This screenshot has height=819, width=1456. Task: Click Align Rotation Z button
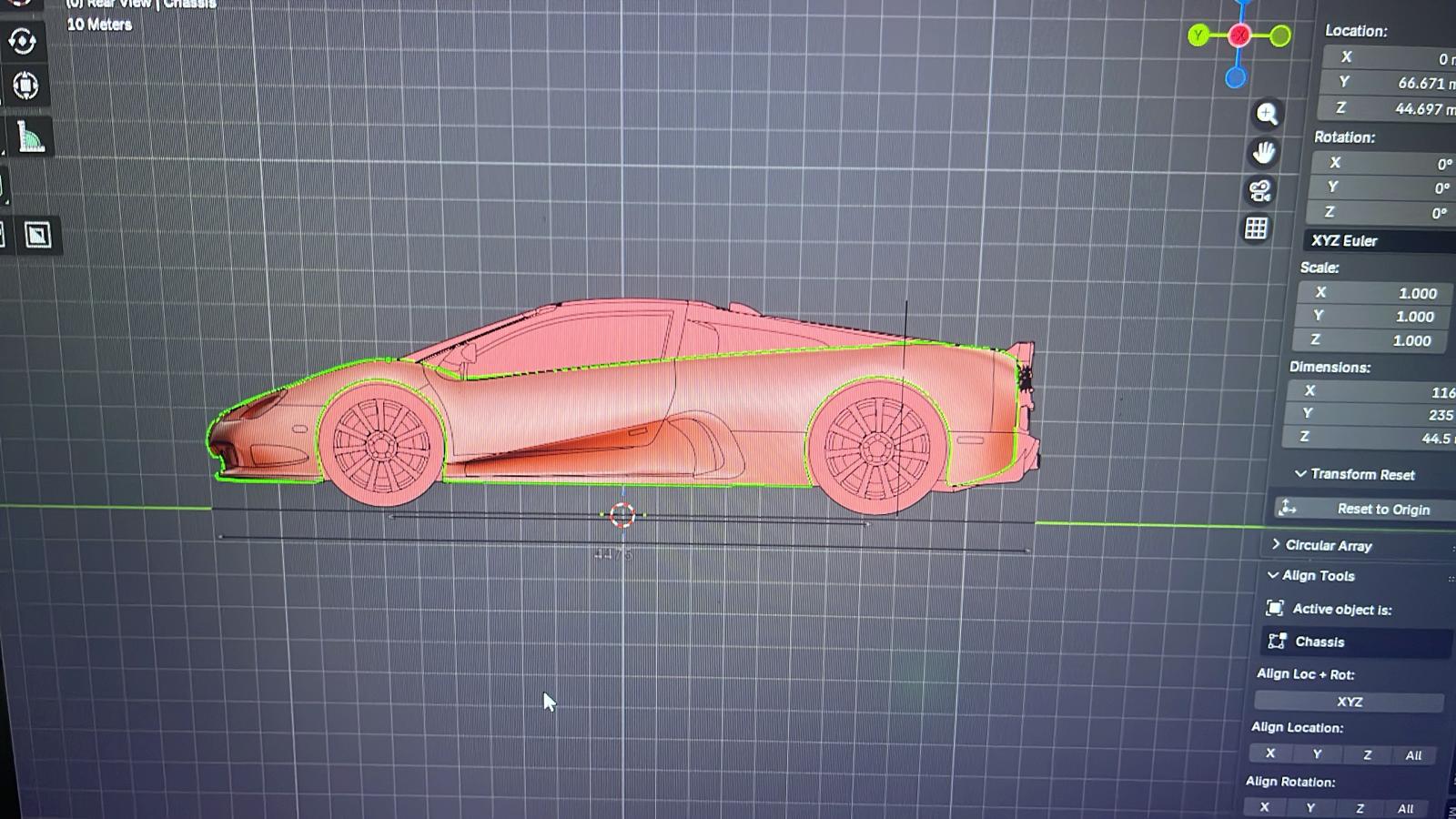click(x=1360, y=808)
